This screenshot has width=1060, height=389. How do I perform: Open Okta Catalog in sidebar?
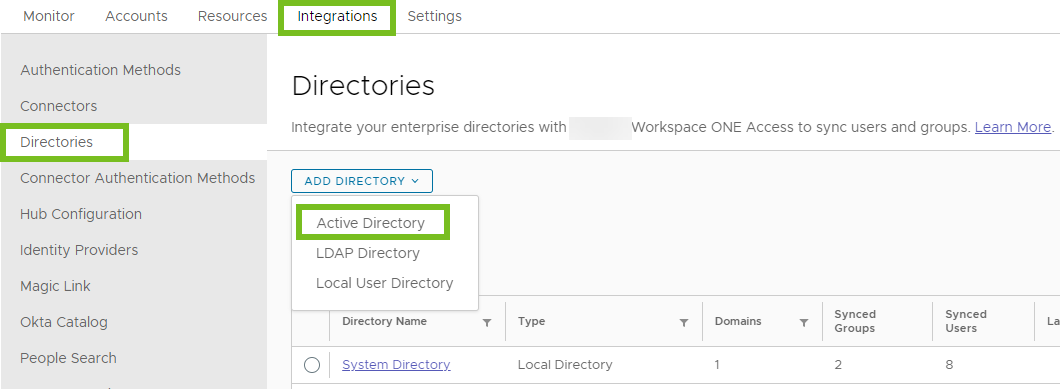(x=64, y=322)
